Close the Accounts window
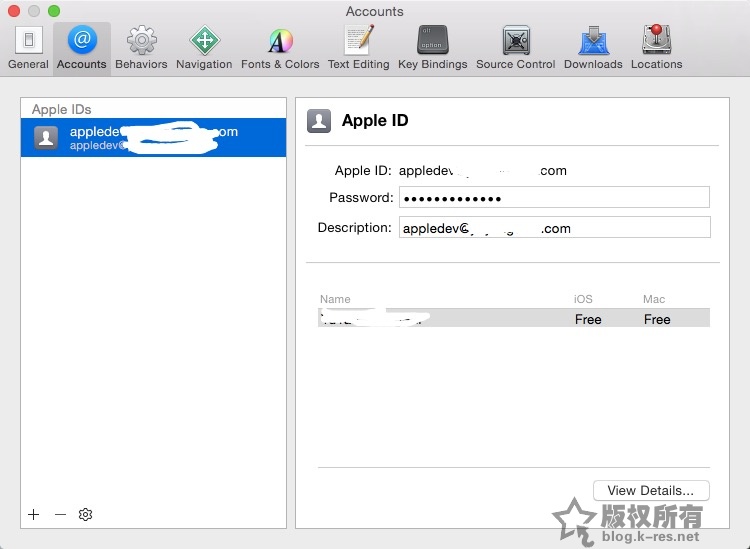Screen dimensions: 750x549 click(x=14, y=11)
